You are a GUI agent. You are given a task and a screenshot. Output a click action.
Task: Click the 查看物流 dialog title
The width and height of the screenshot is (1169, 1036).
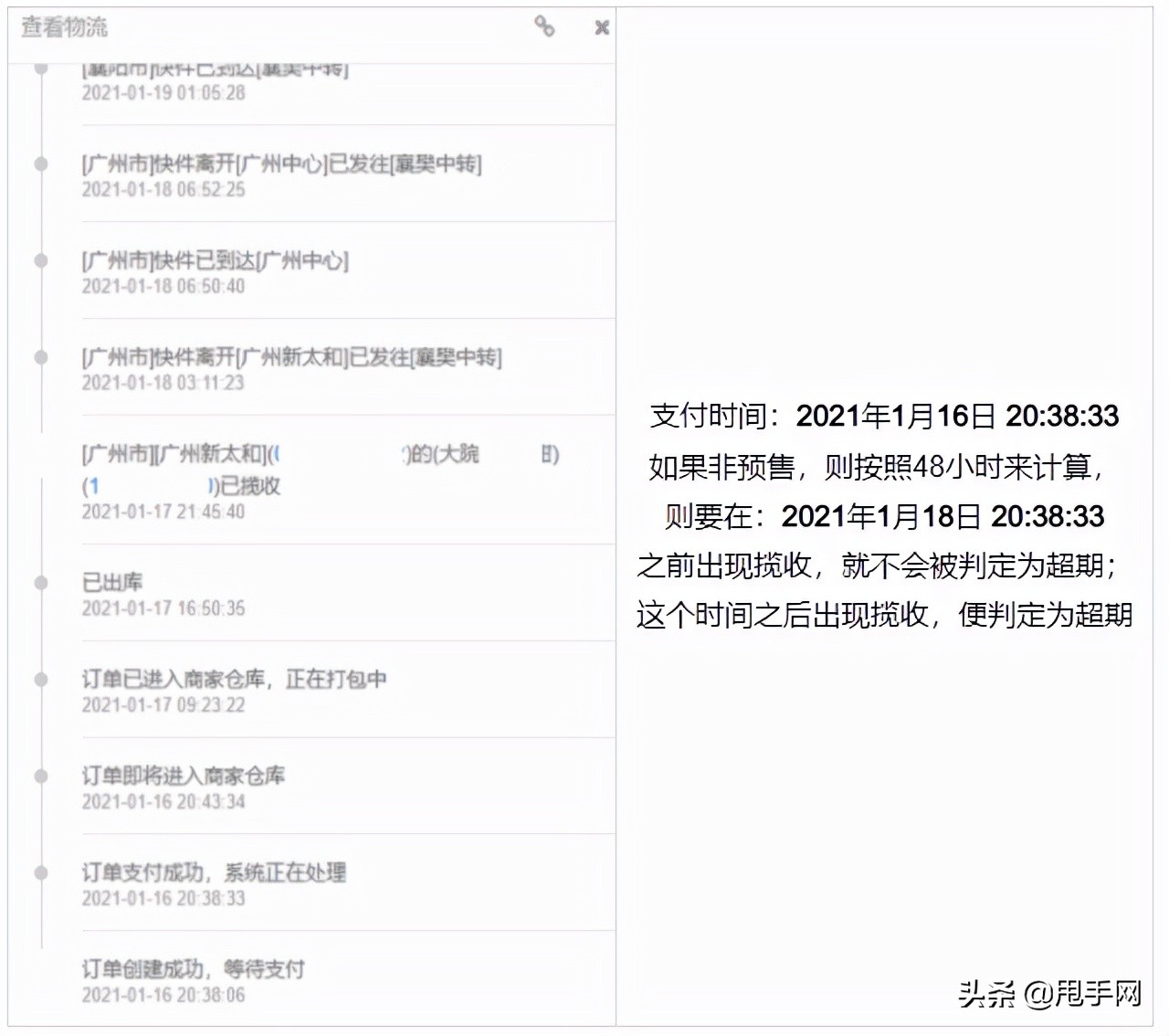pos(62,27)
